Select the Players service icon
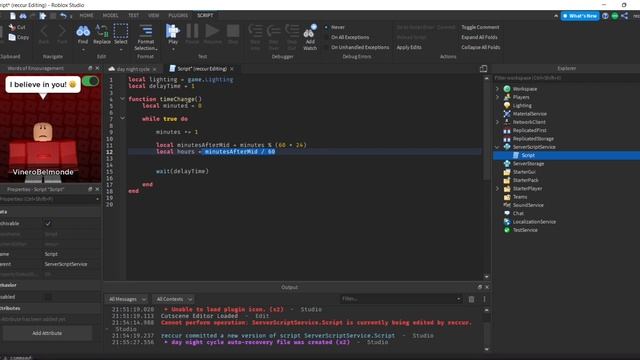 (507, 97)
